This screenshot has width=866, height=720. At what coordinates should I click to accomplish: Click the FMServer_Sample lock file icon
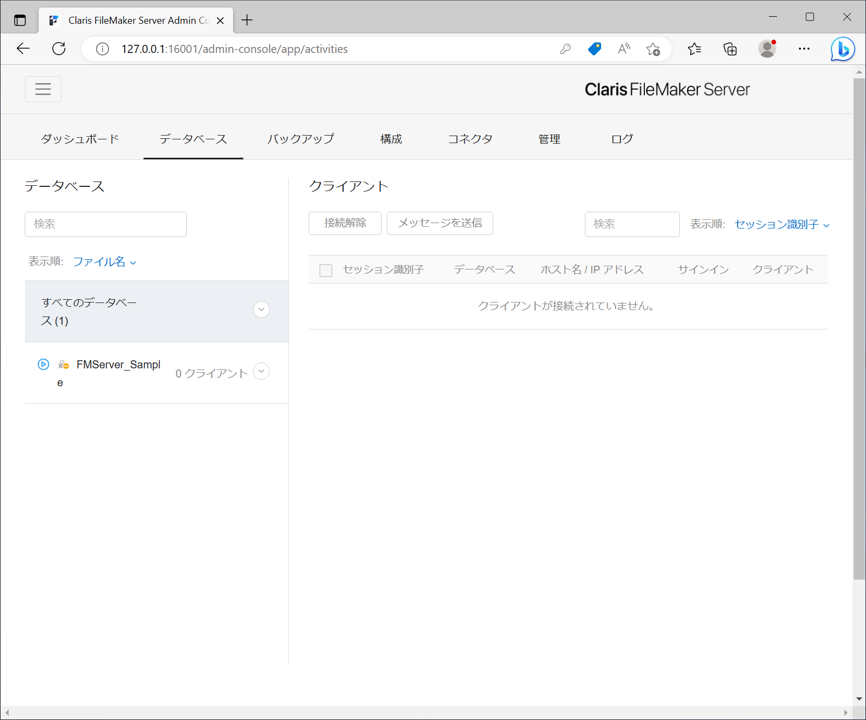point(64,364)
